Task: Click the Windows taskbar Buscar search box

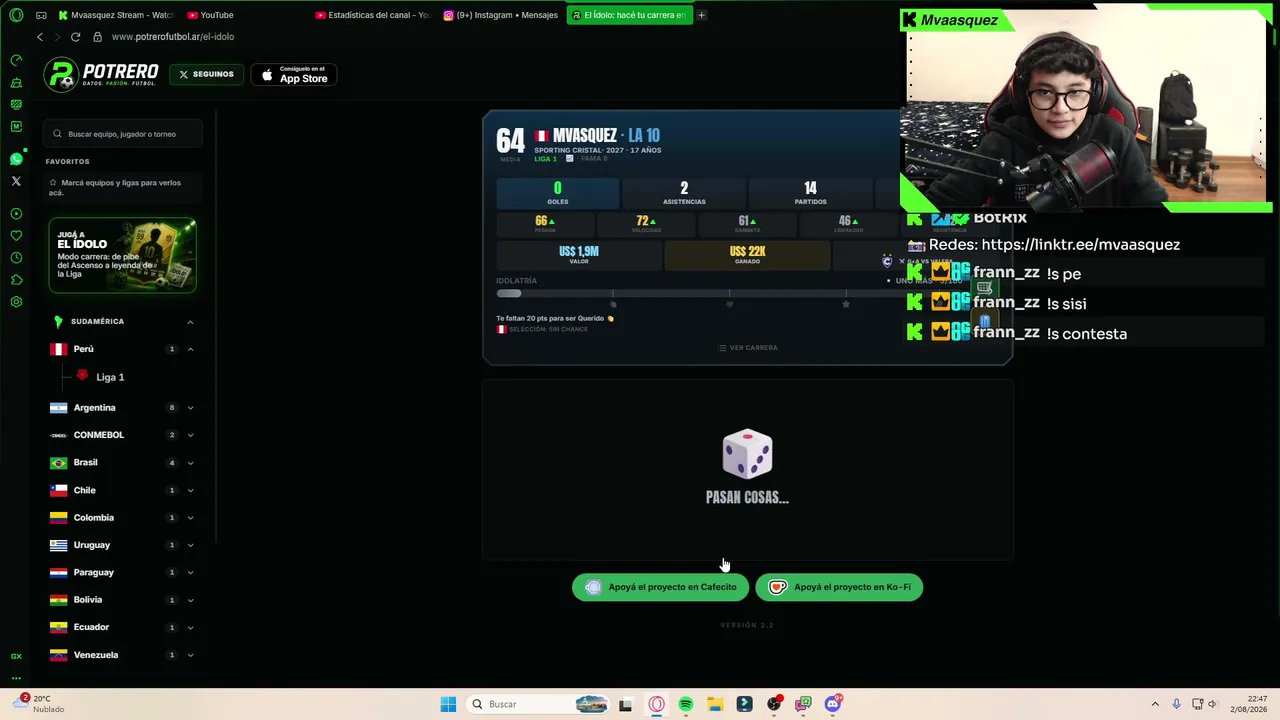Action: click(537, 704)
